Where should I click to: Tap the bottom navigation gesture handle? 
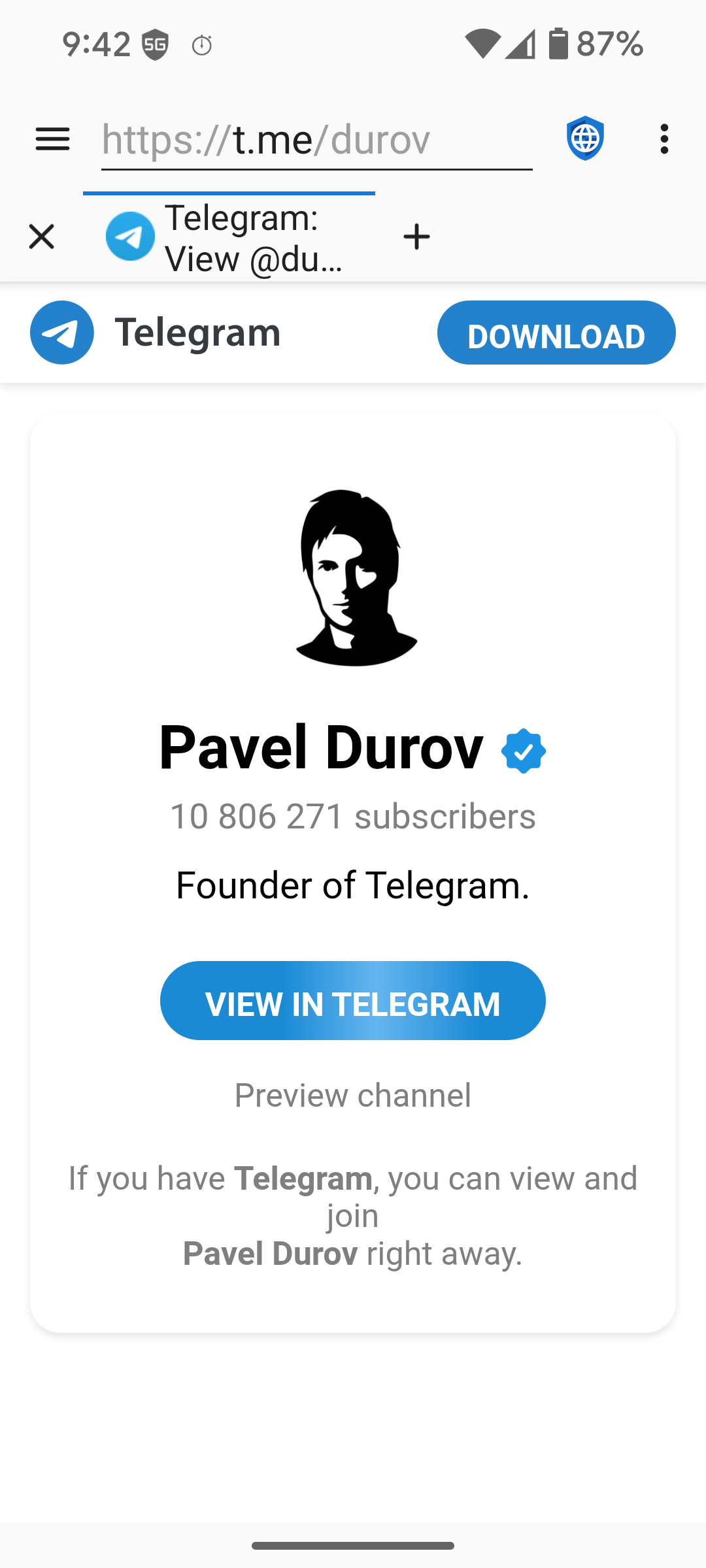(x=353, y=1546)
